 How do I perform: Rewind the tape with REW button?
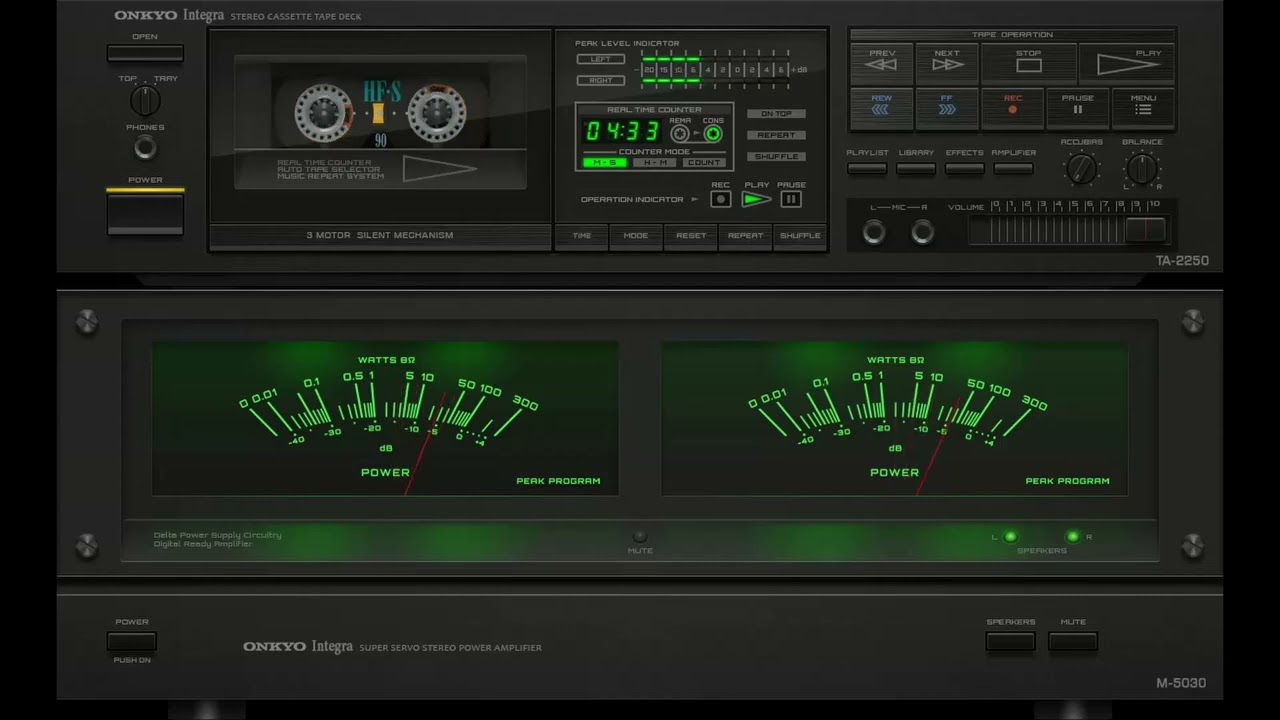[x=882, y=108]
